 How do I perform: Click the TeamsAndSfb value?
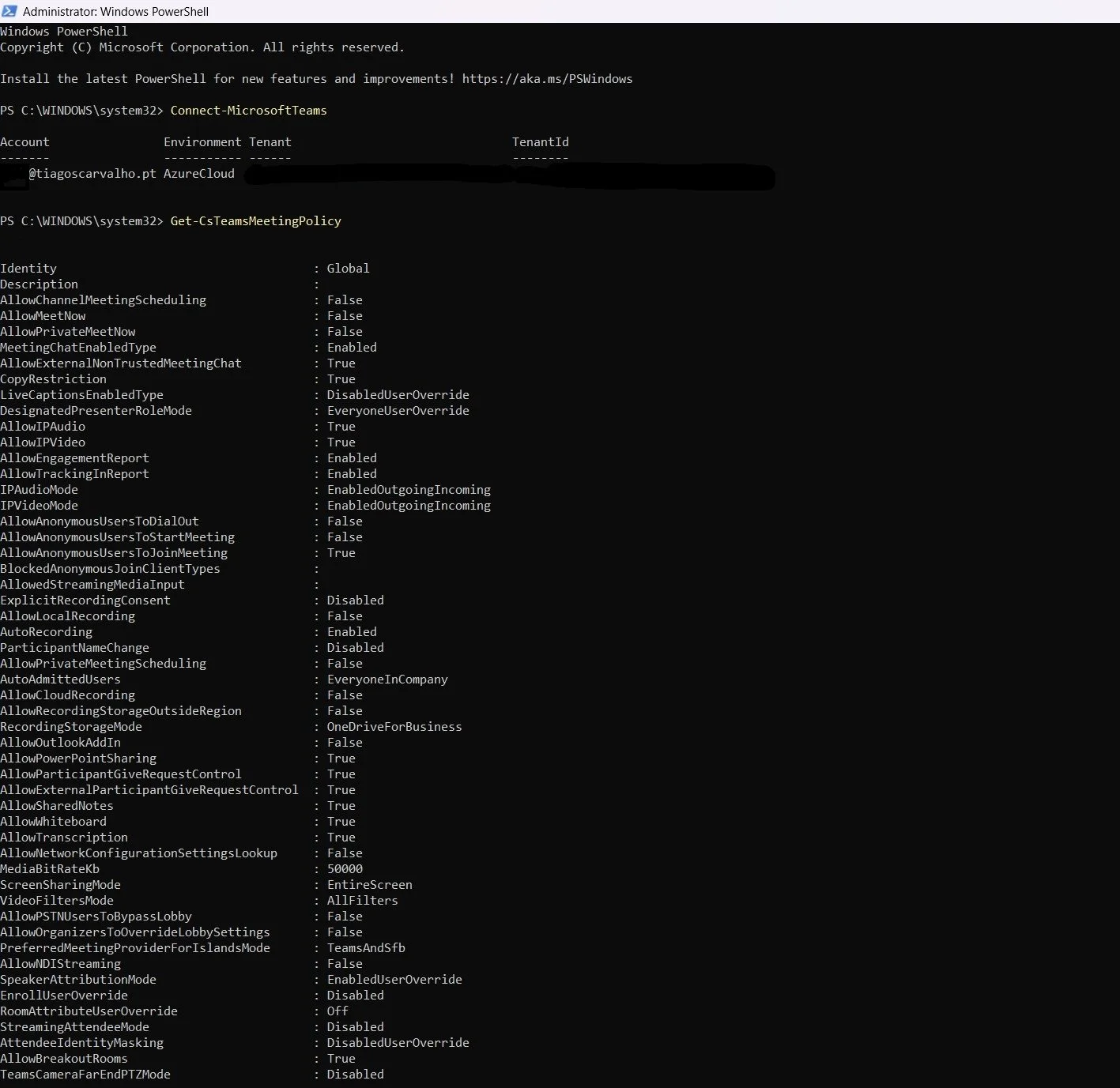[x=366, y=948]
